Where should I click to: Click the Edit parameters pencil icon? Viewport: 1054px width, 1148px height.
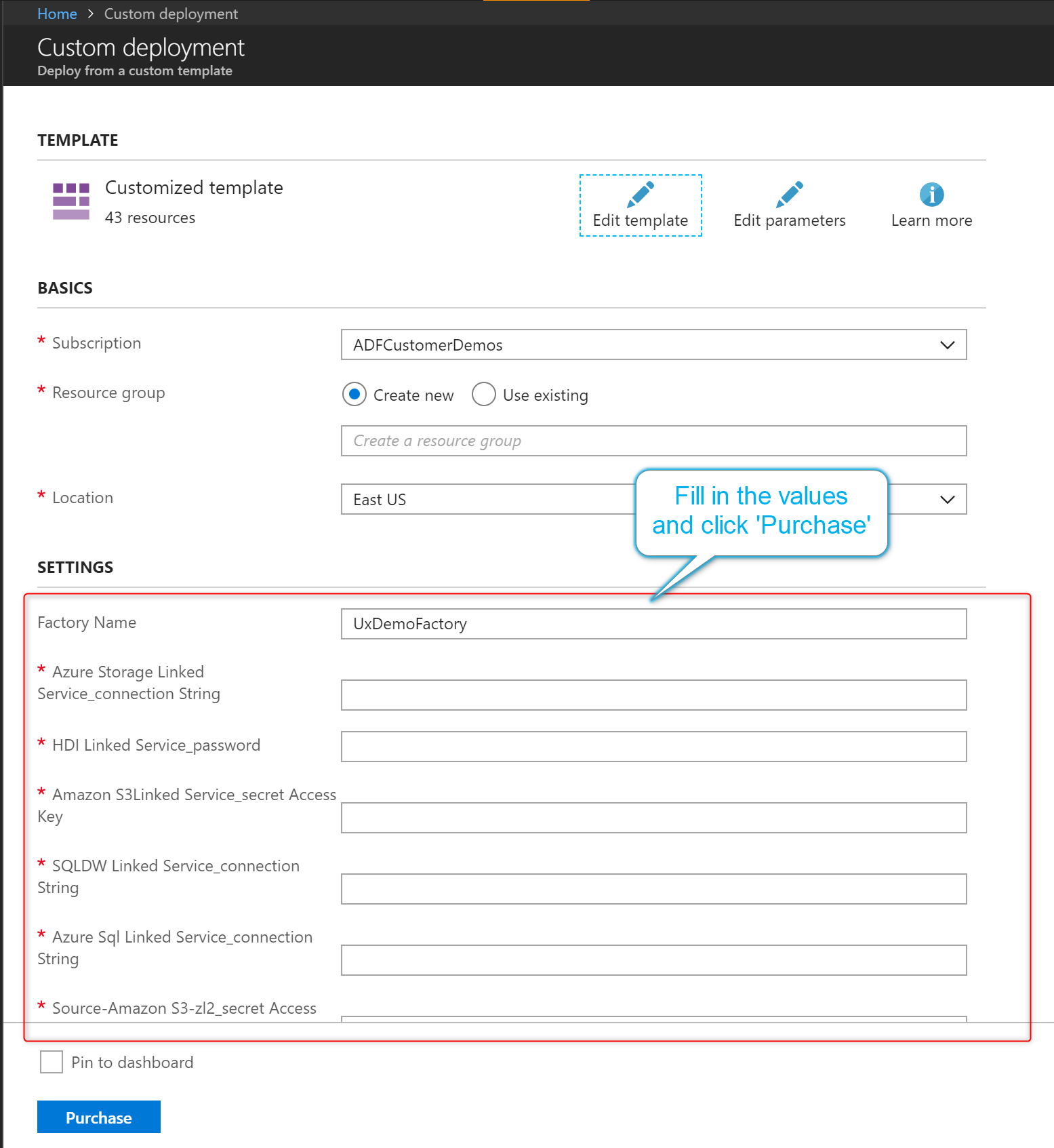click(790, 195)
